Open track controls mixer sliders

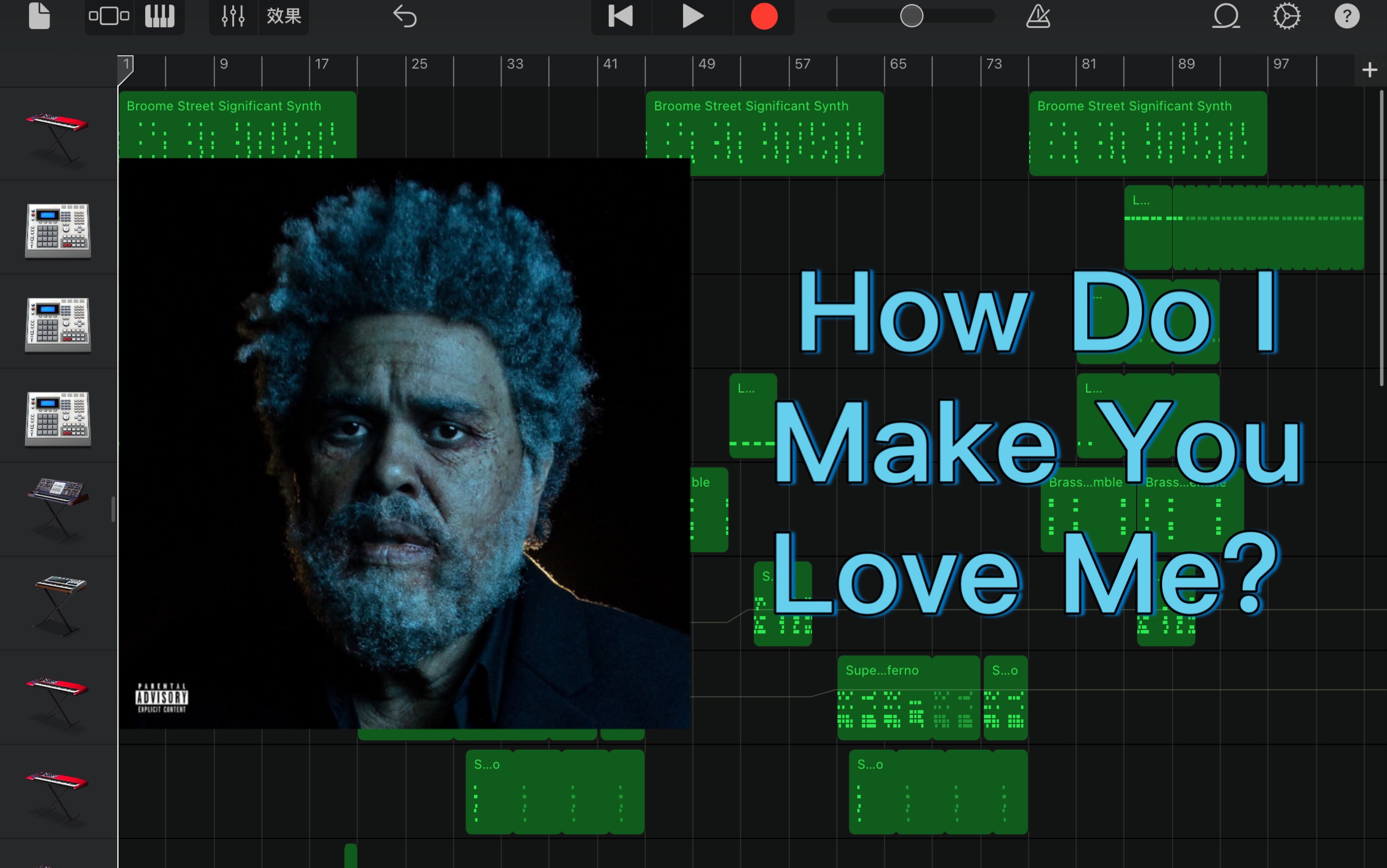[x=233, y=16]
